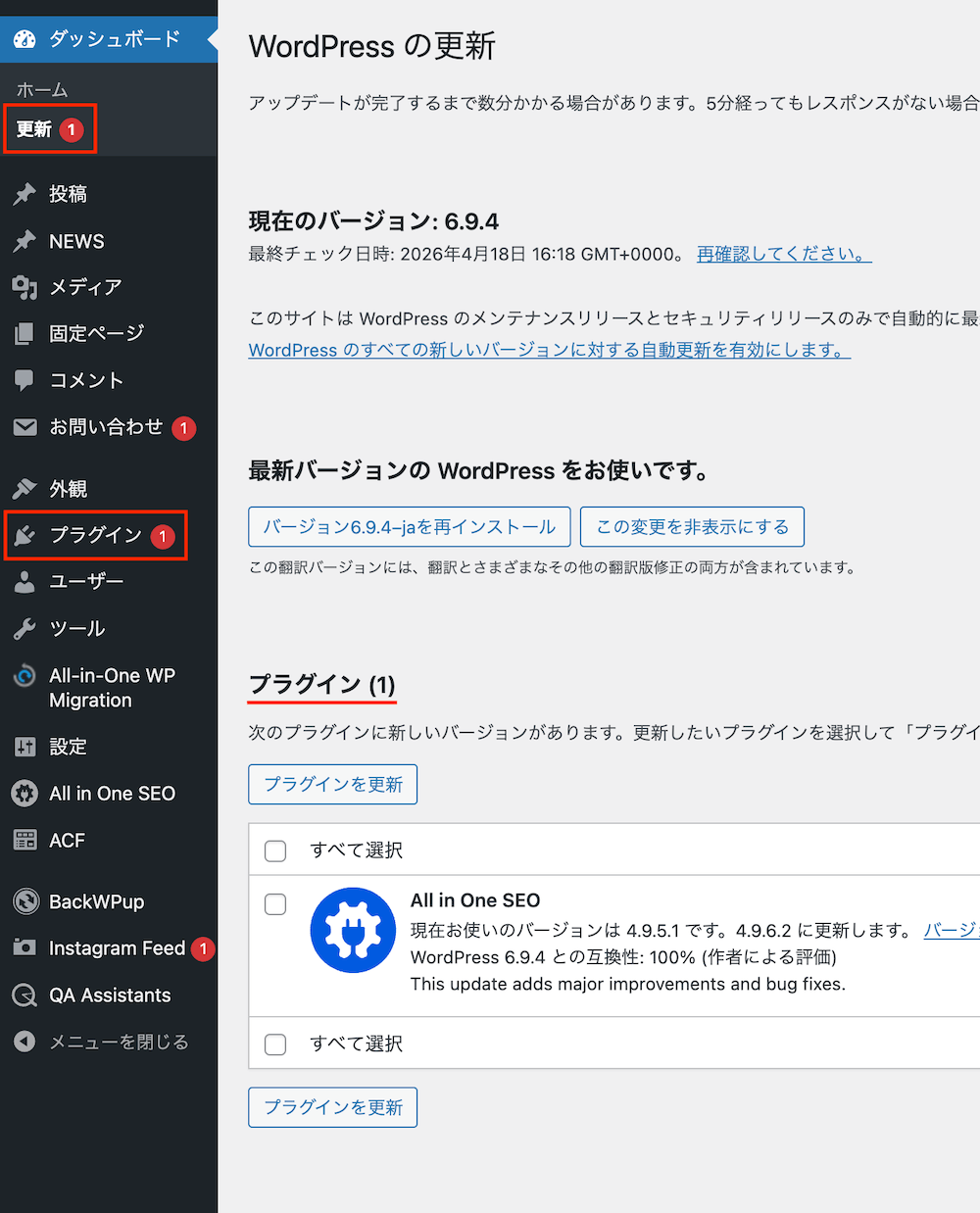This screenshot has width=980, height=1213.
Task: Open the メディア media library icon
Action: tap(24, 287)
